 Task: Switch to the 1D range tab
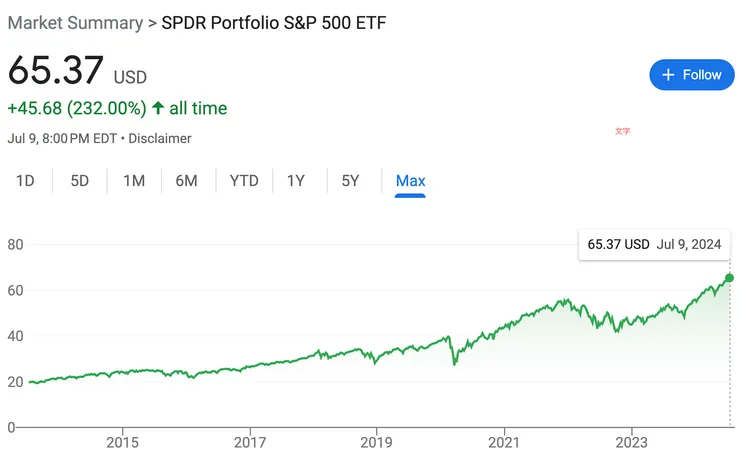click(x=25, y=181)
